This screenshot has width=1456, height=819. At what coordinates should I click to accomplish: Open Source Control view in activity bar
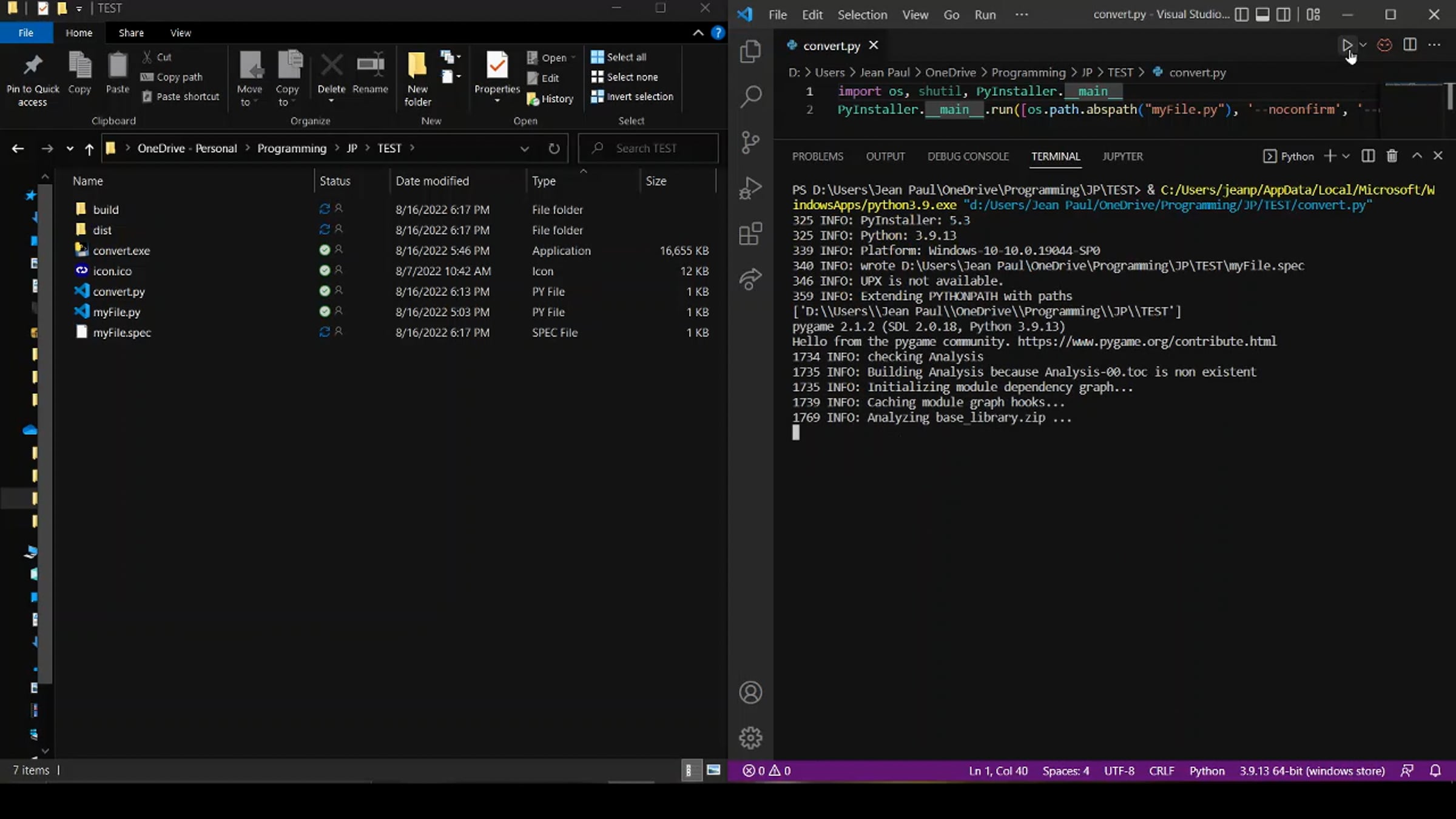point(750,143)
